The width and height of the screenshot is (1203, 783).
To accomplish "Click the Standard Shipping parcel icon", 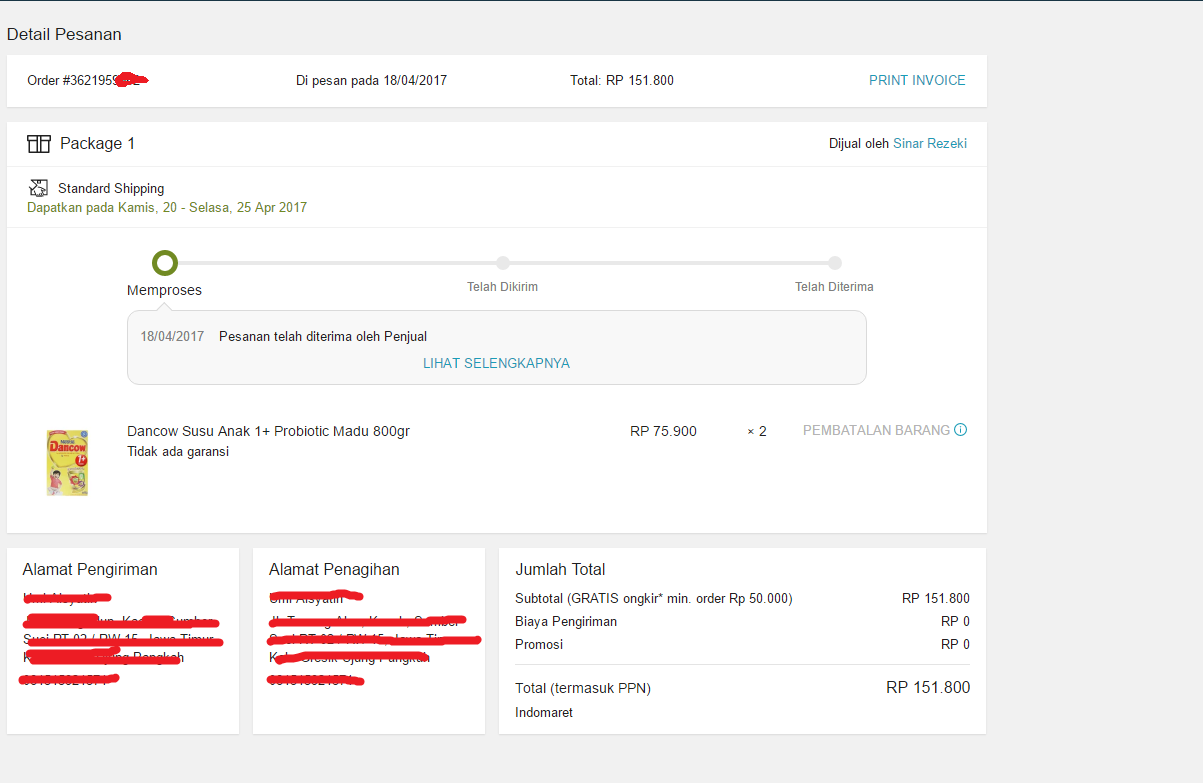I will [x=39, y=188].
